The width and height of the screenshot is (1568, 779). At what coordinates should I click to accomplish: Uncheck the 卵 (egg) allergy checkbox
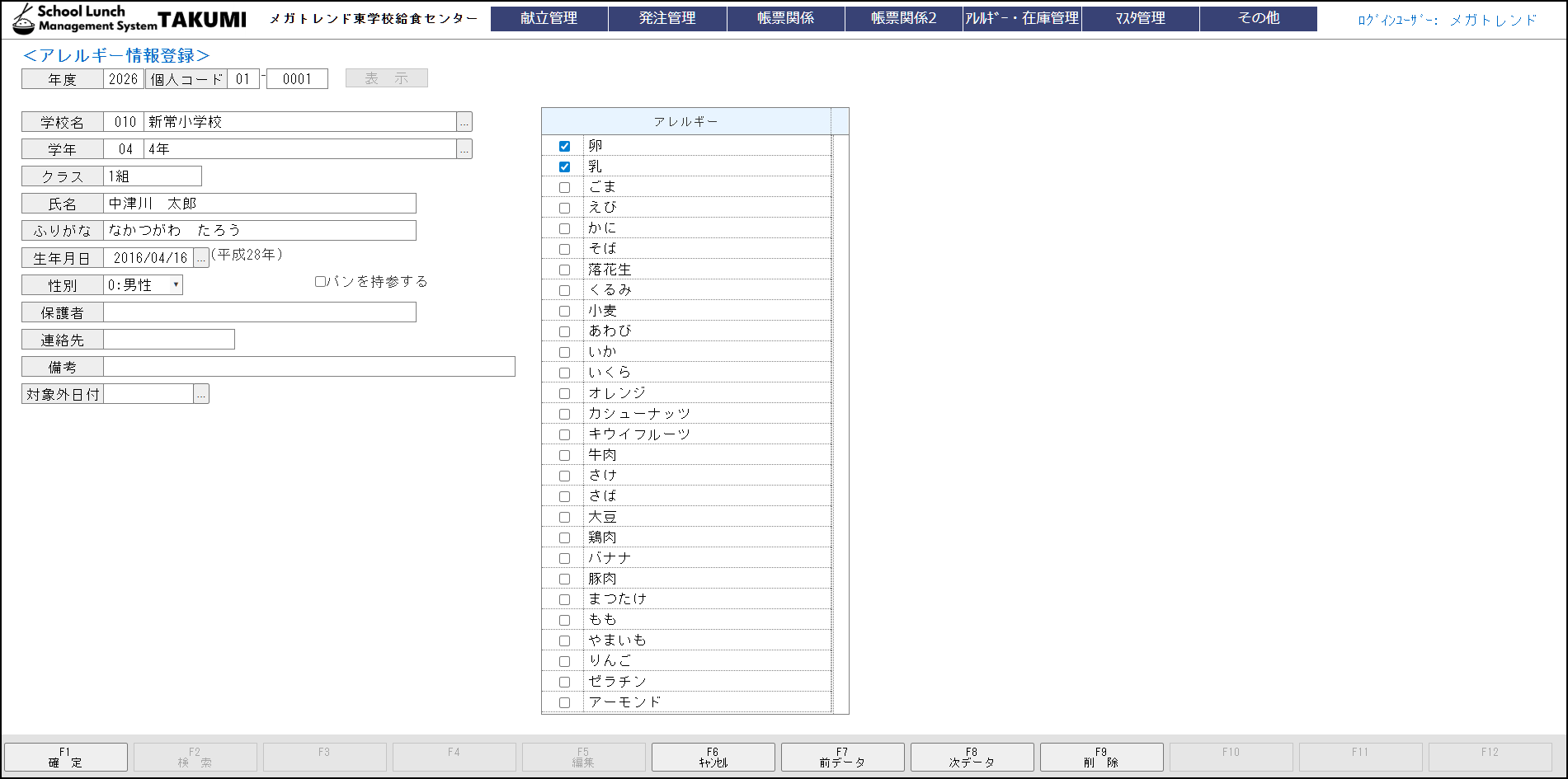coord(564,145)
